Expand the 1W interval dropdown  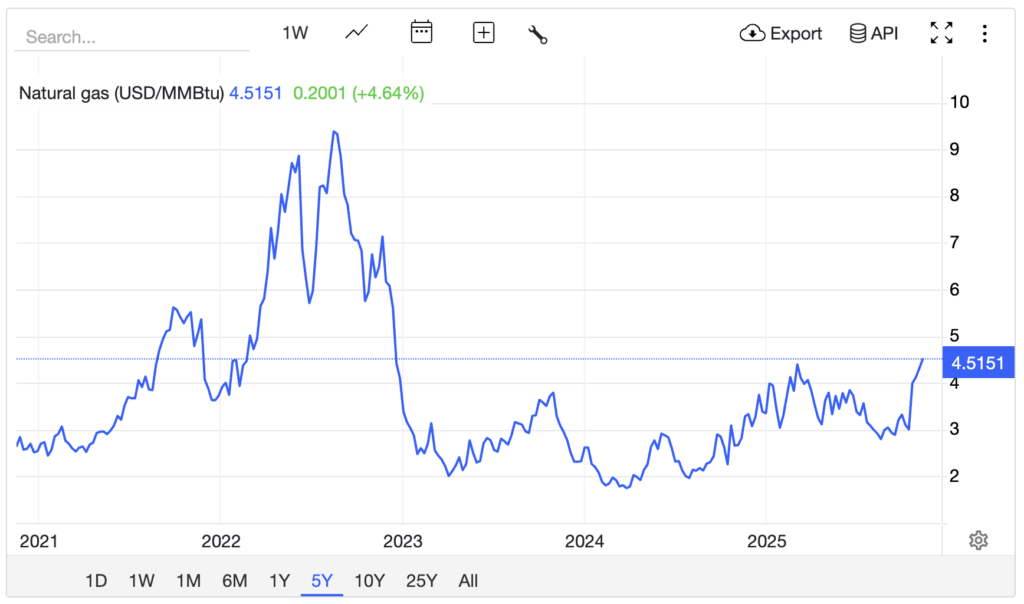(x=295, y=33)
